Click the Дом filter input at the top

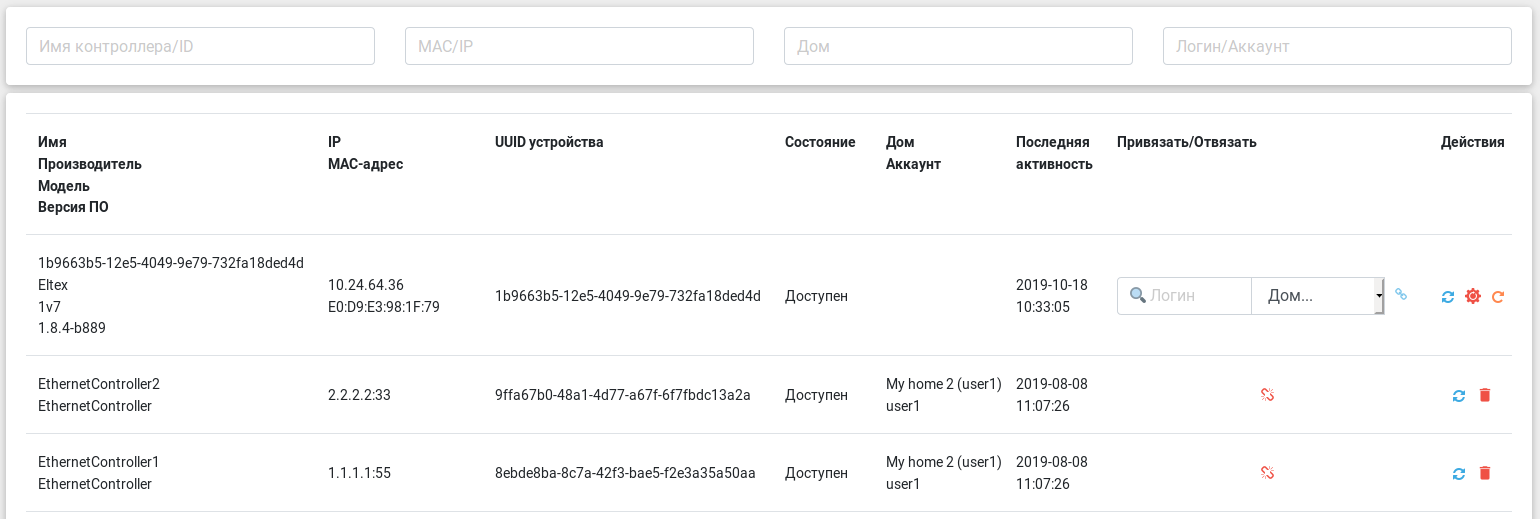coord(958,46)
